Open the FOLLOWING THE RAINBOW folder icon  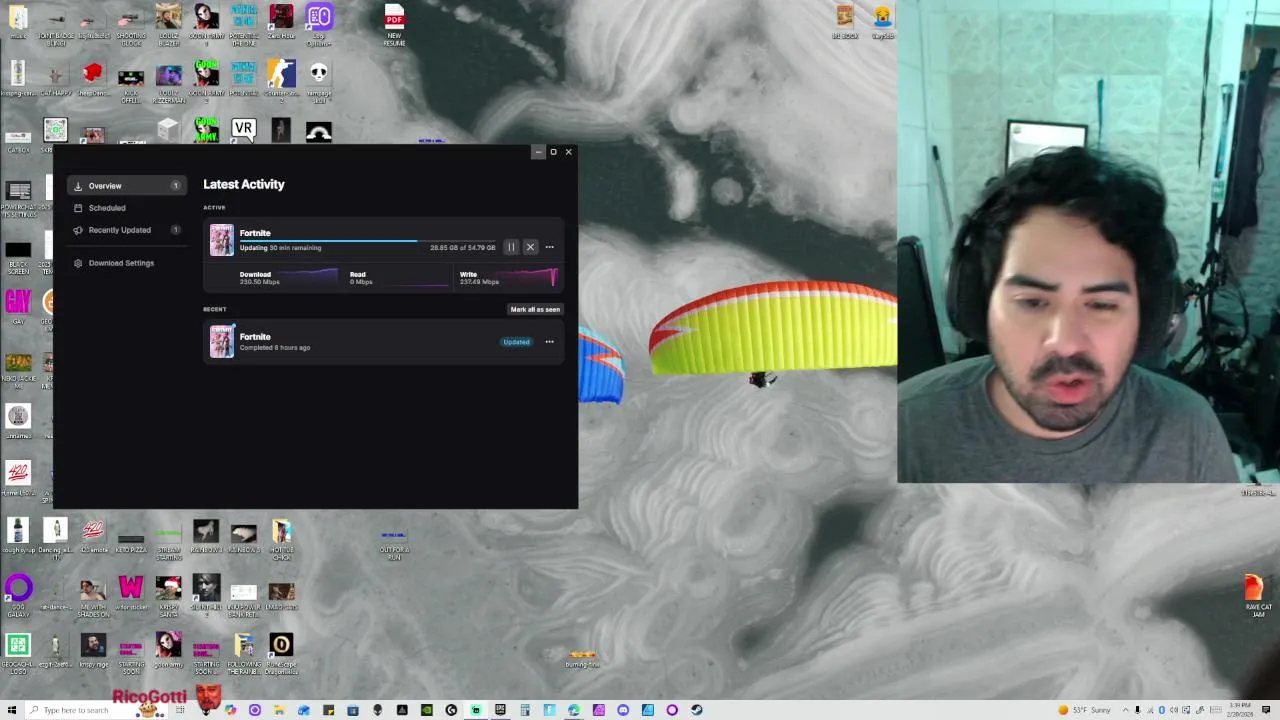pyautogui.click(x=243, y=653)
